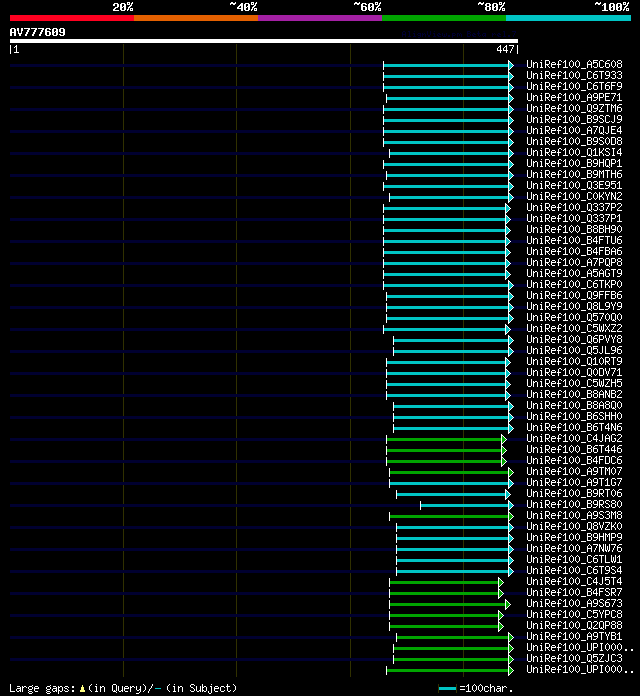
Task: Select the UniRef100_Q337P1 label
Action: tap(574, 218)
